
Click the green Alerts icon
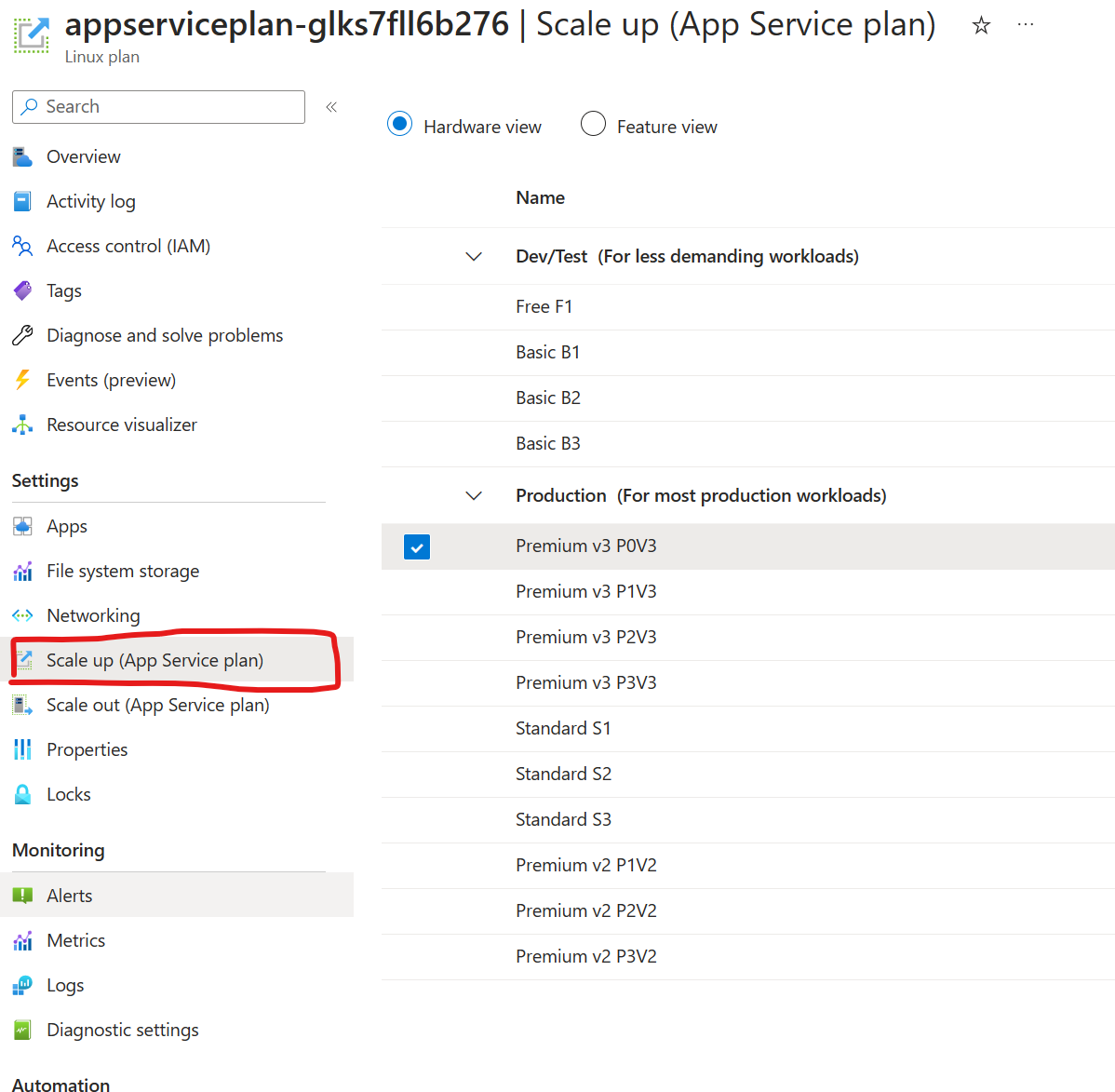point(22,895)
